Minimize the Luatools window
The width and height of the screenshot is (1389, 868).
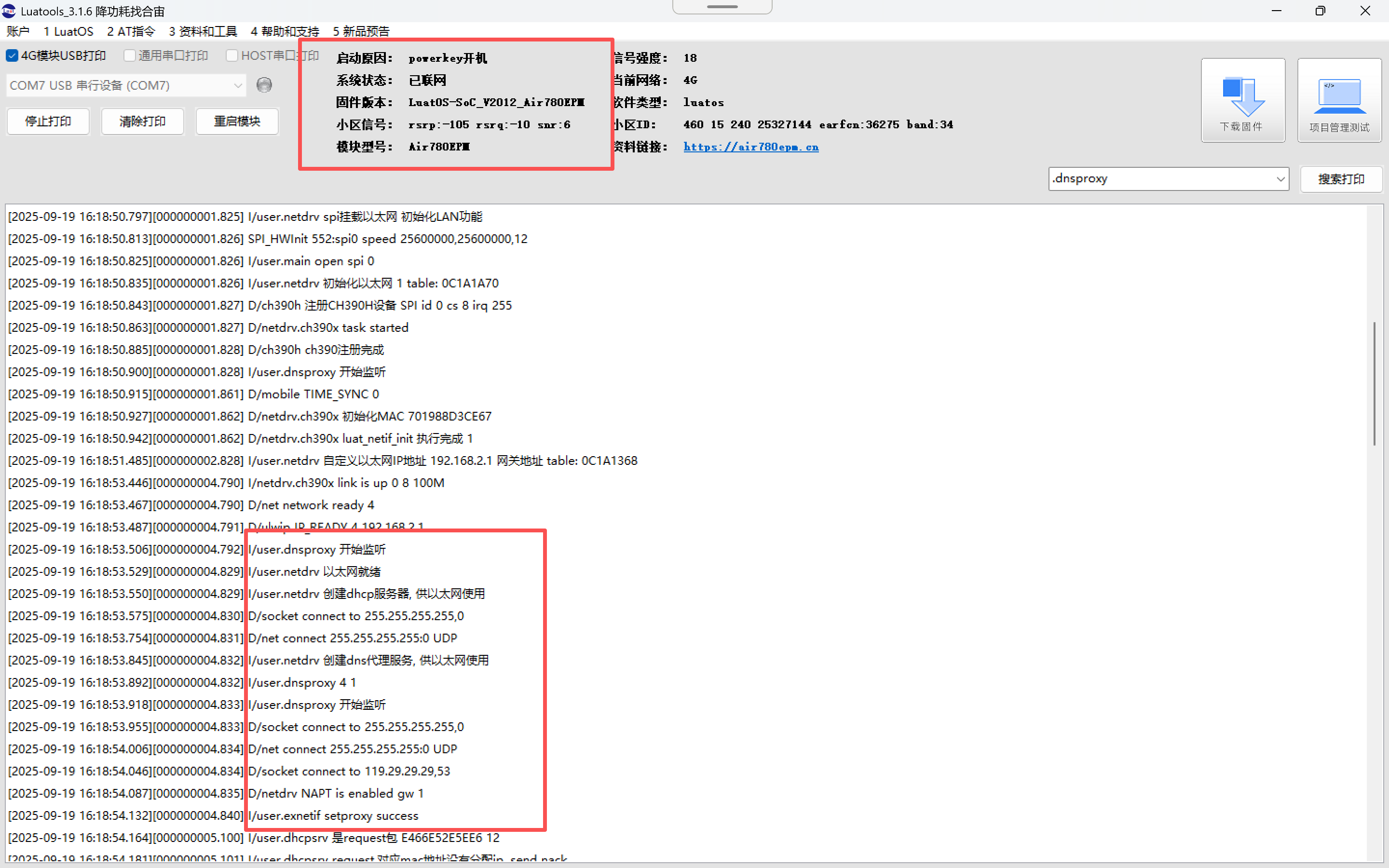1276,11
